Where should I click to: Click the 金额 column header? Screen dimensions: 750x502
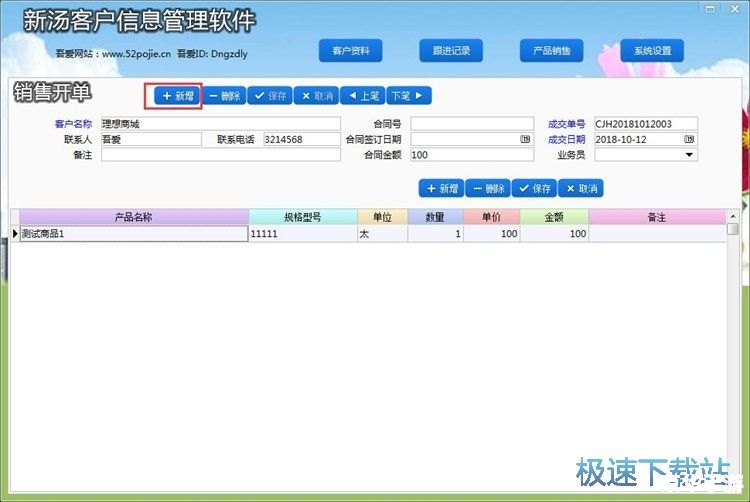click(554, 217)
